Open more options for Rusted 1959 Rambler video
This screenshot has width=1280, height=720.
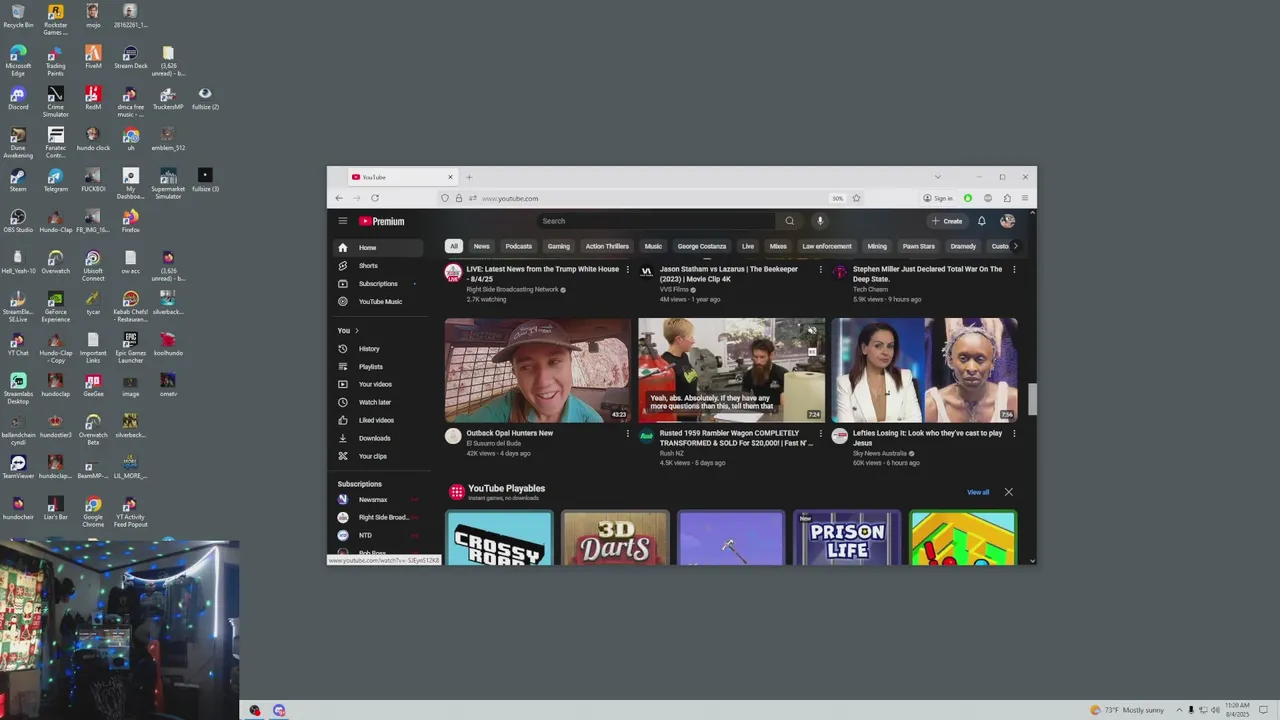(x=821, y=433)
